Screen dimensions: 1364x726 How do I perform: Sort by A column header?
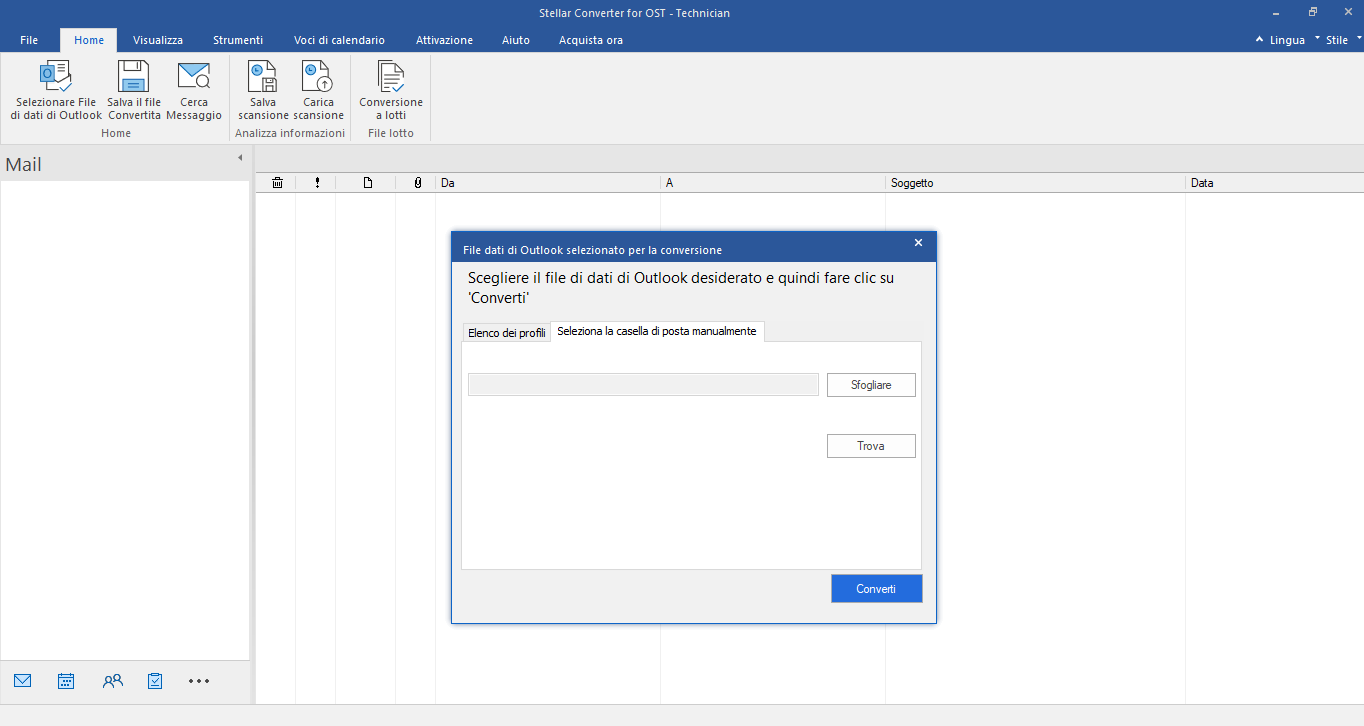click(773, 183)
